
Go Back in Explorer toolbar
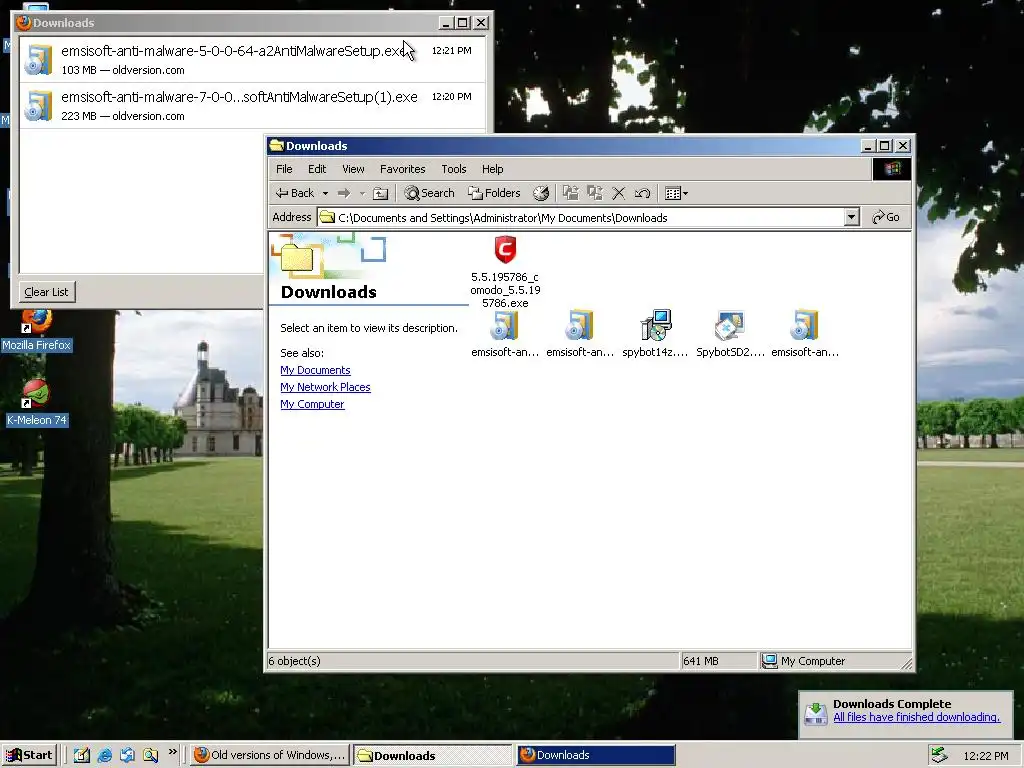(295, 193)
